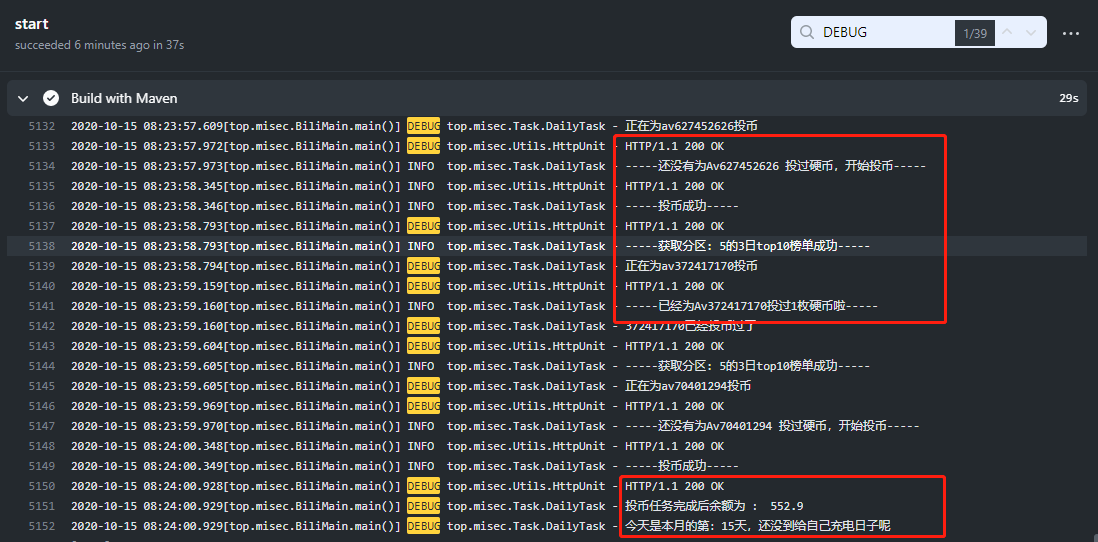Click line number 5148

point(41,445)
